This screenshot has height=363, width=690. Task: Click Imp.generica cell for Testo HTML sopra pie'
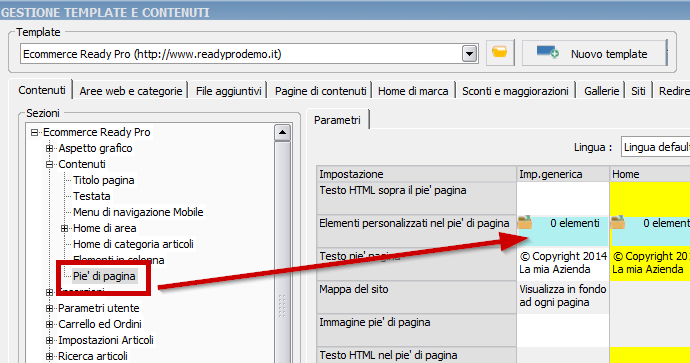click(563, 198)
